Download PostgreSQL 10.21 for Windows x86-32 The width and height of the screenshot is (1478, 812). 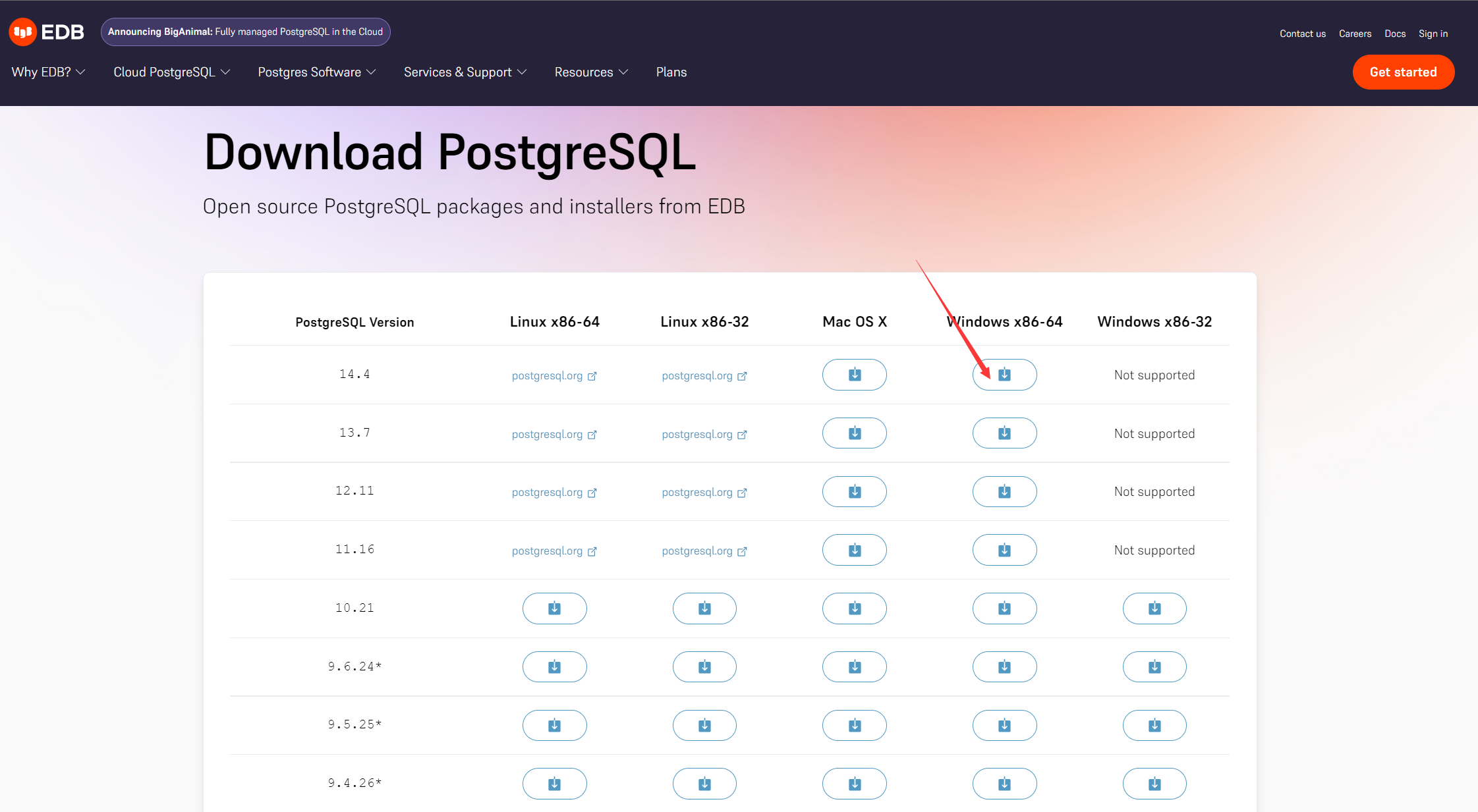[1154, 609]
